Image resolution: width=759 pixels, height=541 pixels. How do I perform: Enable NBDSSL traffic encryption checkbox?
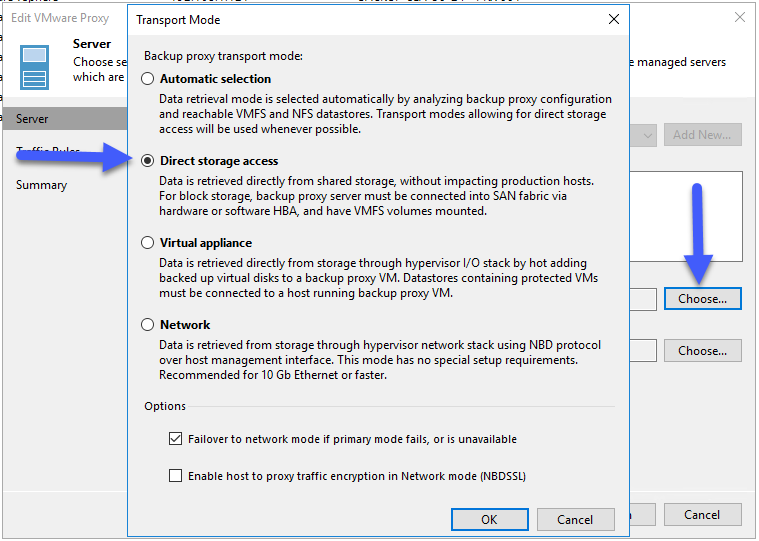(175, 476)
